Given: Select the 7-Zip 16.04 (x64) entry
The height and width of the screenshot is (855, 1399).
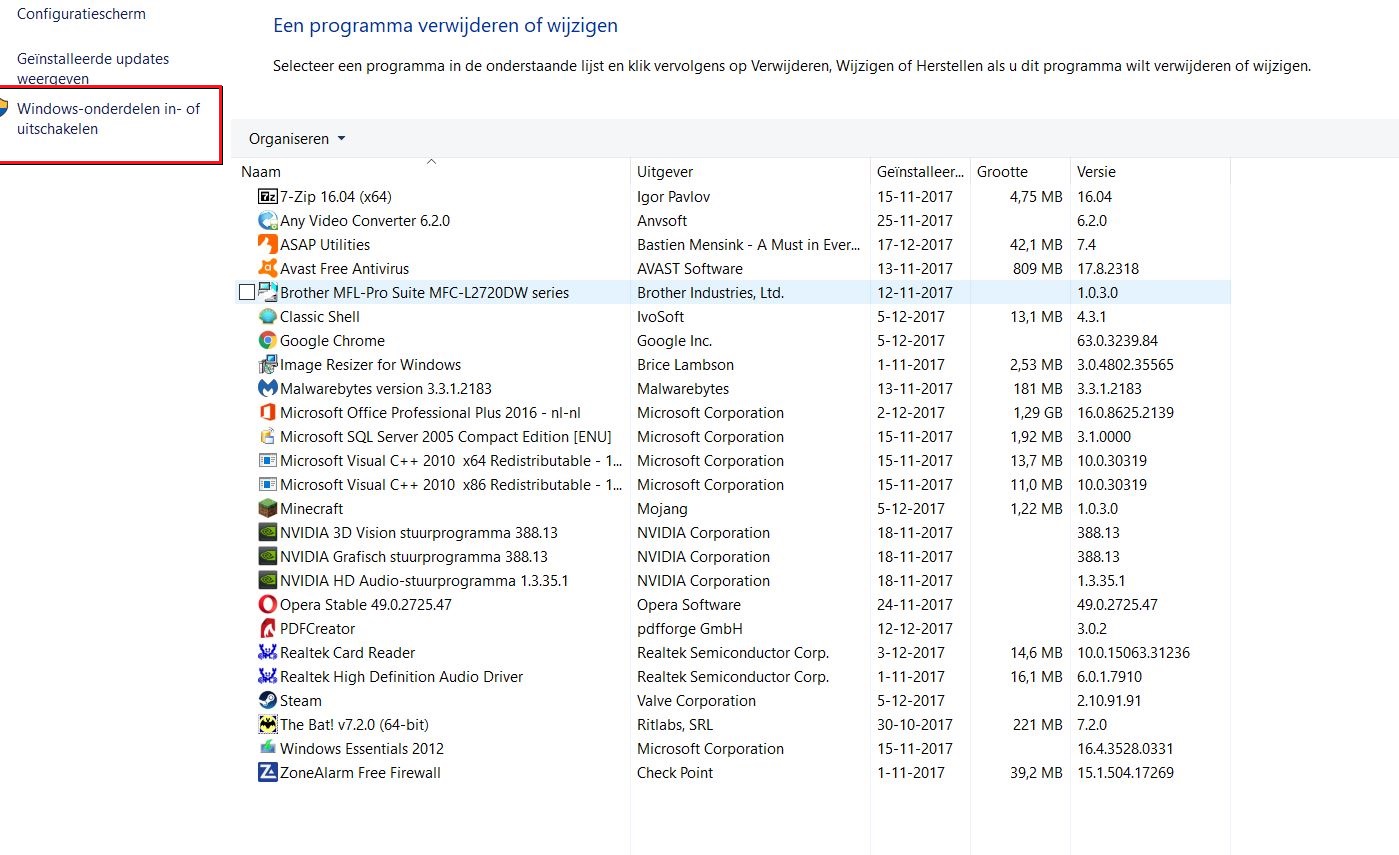Looking at the screenshot, I should (732, 197).
